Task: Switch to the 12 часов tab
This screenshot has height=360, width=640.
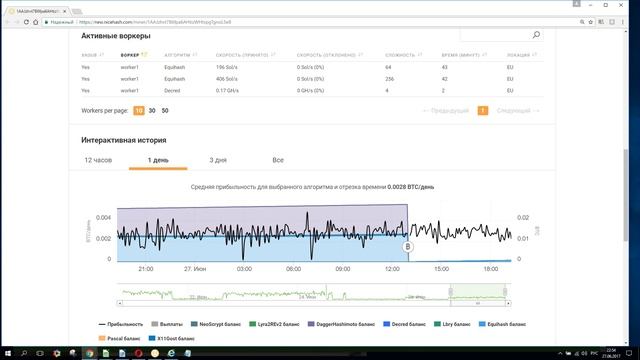Action: pyautogui.click(x=98, y=160)
